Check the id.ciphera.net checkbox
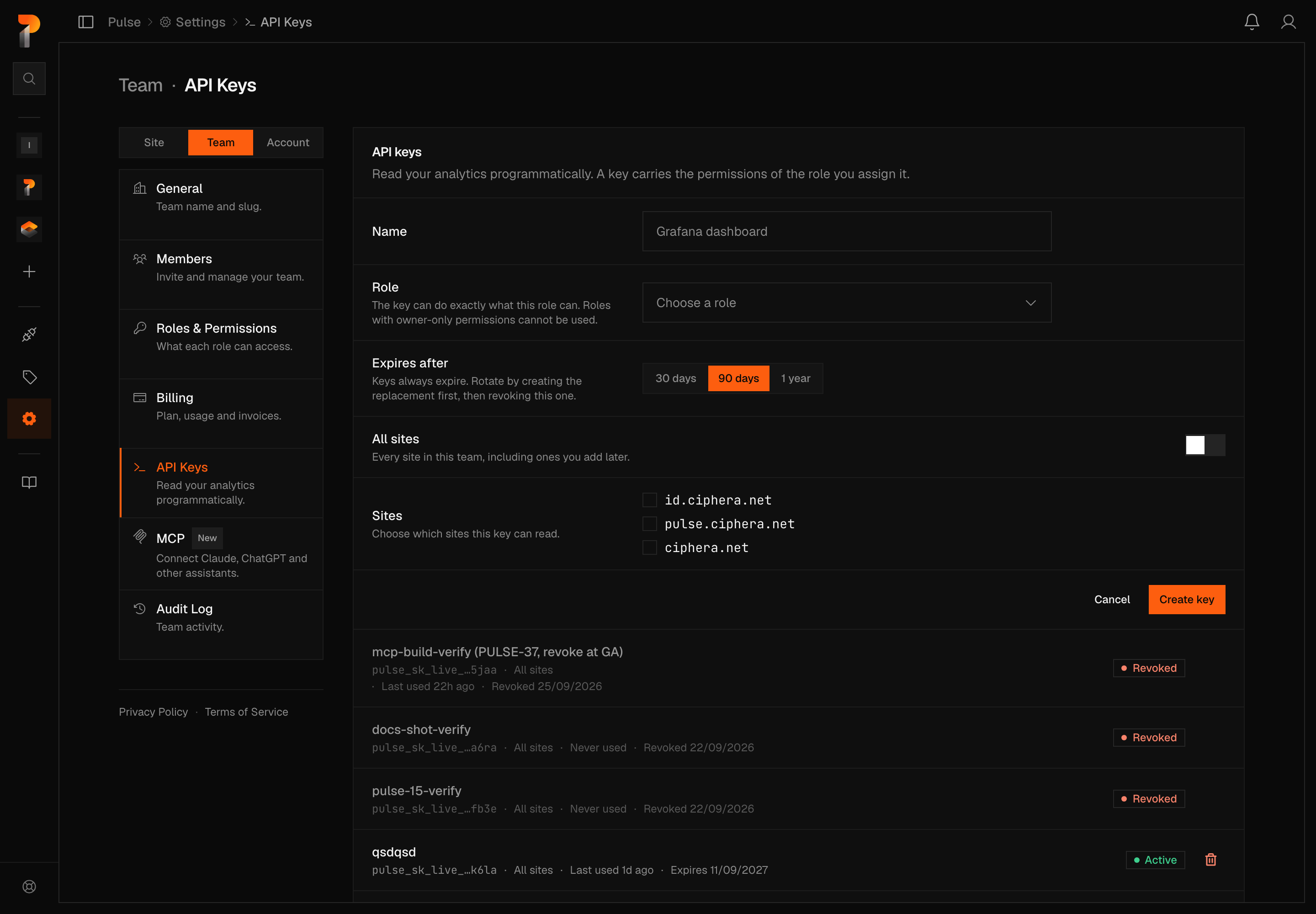 (649, 500)
